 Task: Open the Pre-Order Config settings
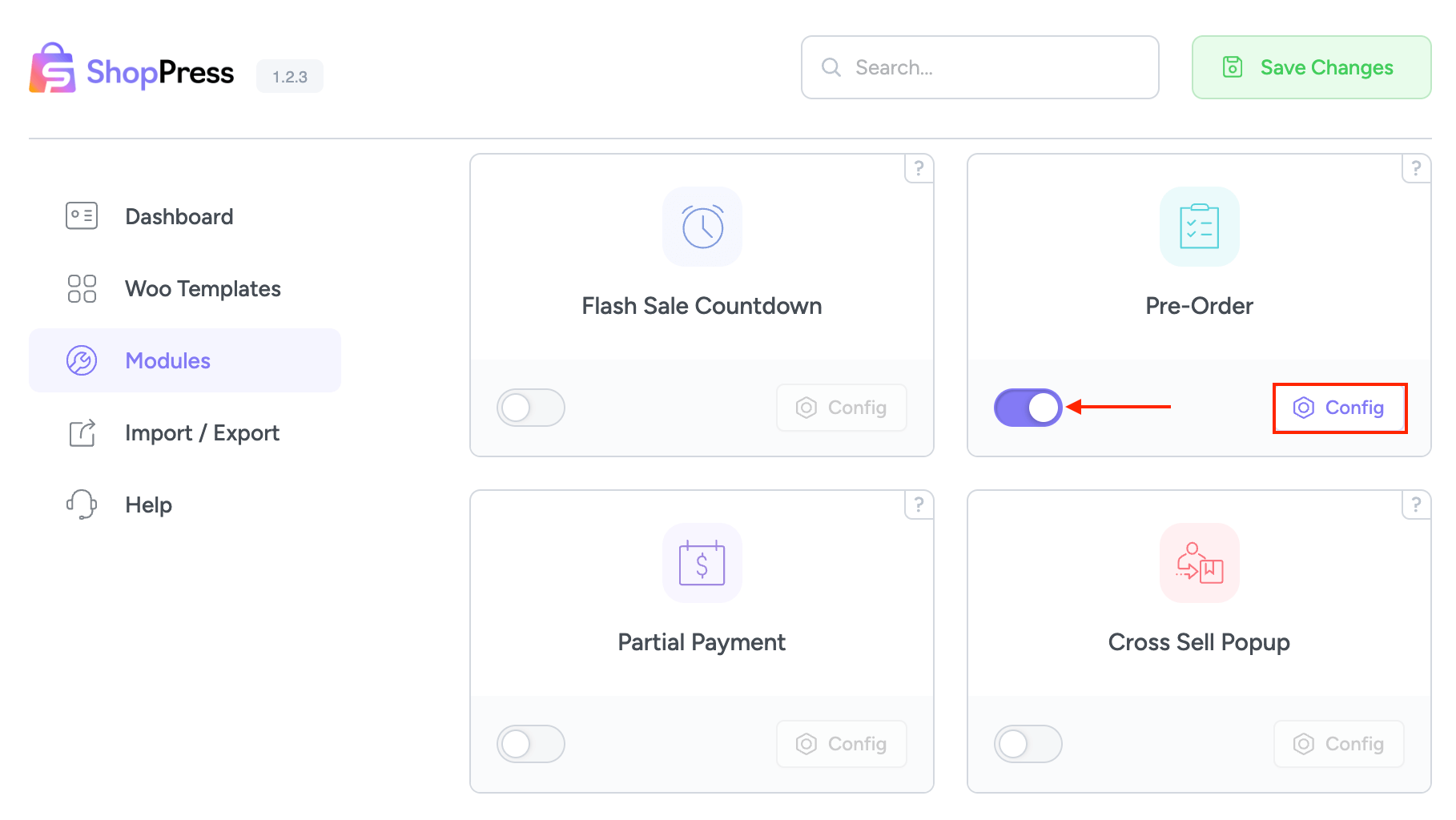[1339, 408]
